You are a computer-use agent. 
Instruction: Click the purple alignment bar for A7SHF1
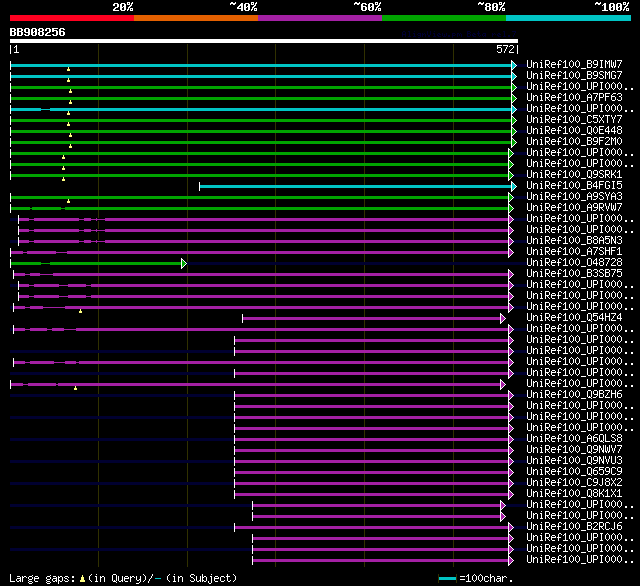[260, 253]
